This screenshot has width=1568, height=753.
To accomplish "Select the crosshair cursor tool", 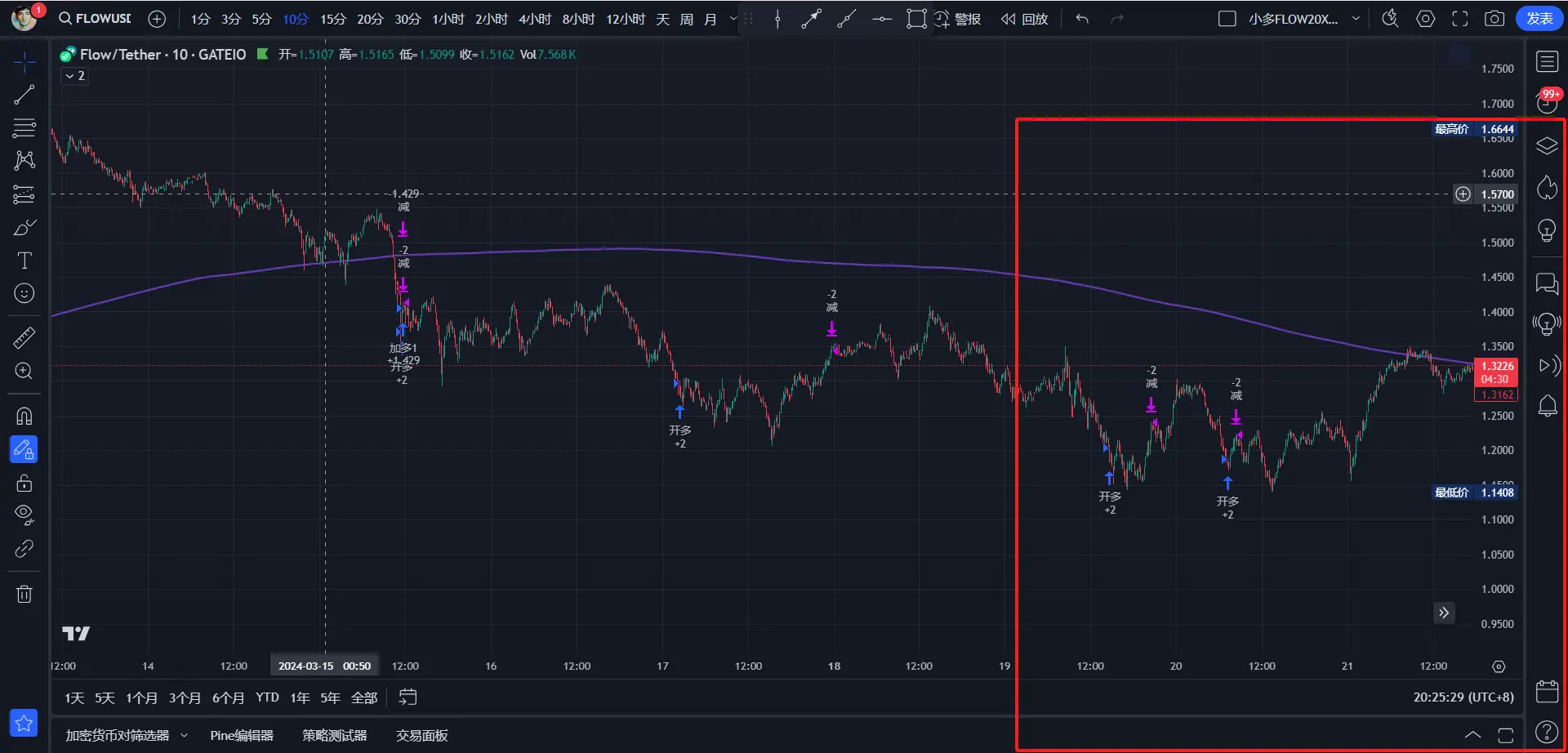I will pyautogui.click(x=24, y=61).
